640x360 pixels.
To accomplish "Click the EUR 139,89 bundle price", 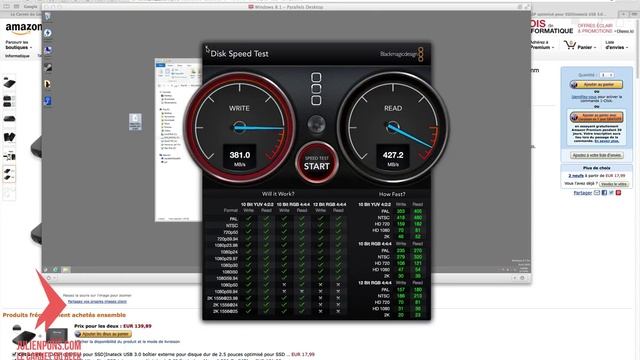I will (x=137, y=326).
